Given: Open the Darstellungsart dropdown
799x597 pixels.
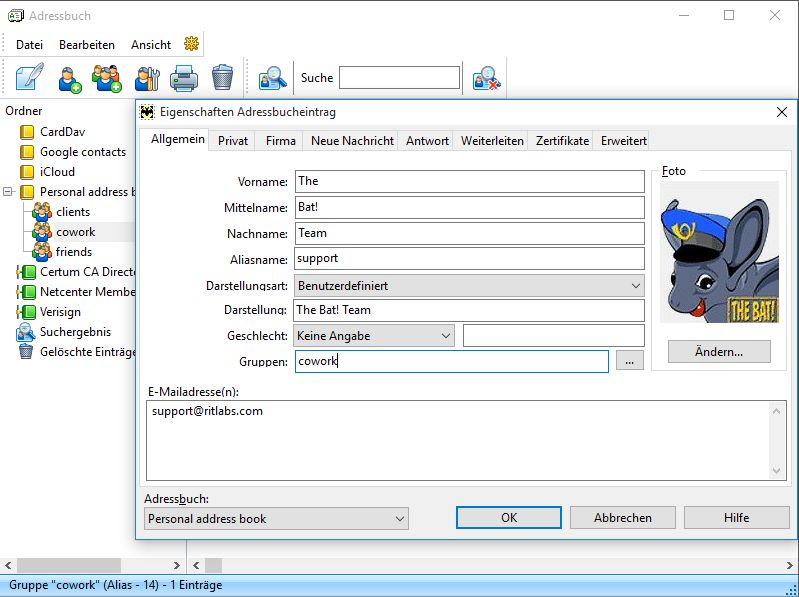Looking at the screenshot, I should [468, 285].
